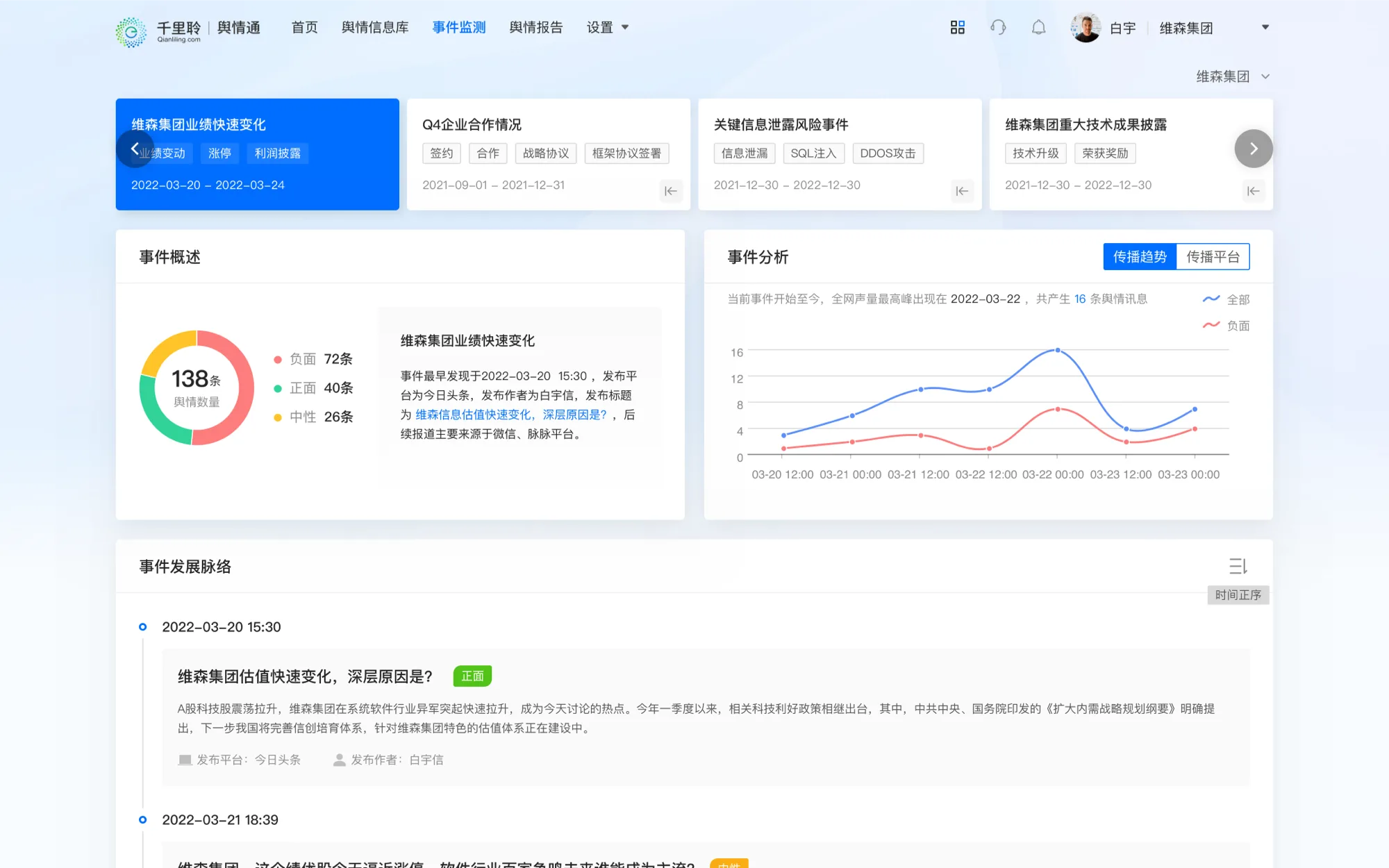Select the 维森集团业绩快速变化 event card
The image size is (1389, 868).
point(257,154)
